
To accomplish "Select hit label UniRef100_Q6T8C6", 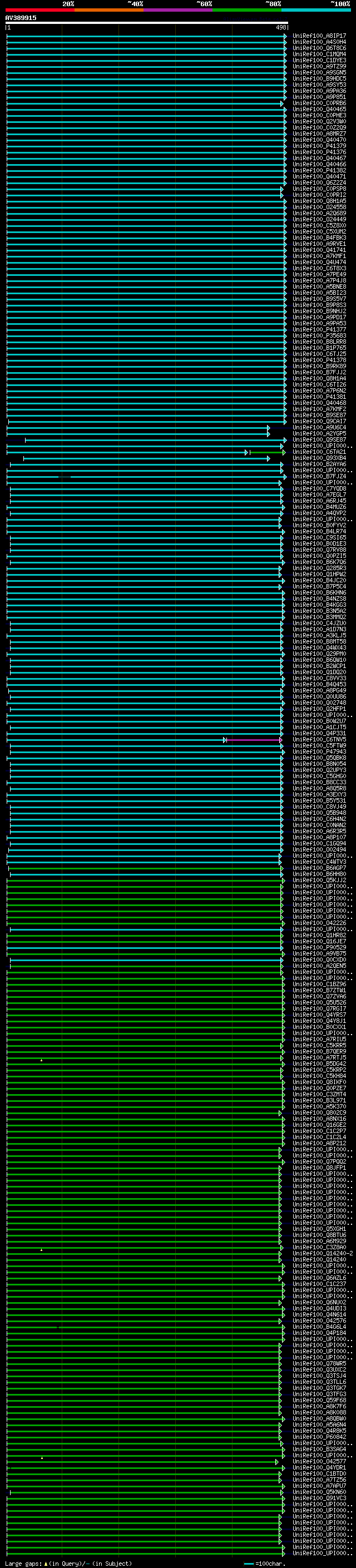I will tap(319, 48).
